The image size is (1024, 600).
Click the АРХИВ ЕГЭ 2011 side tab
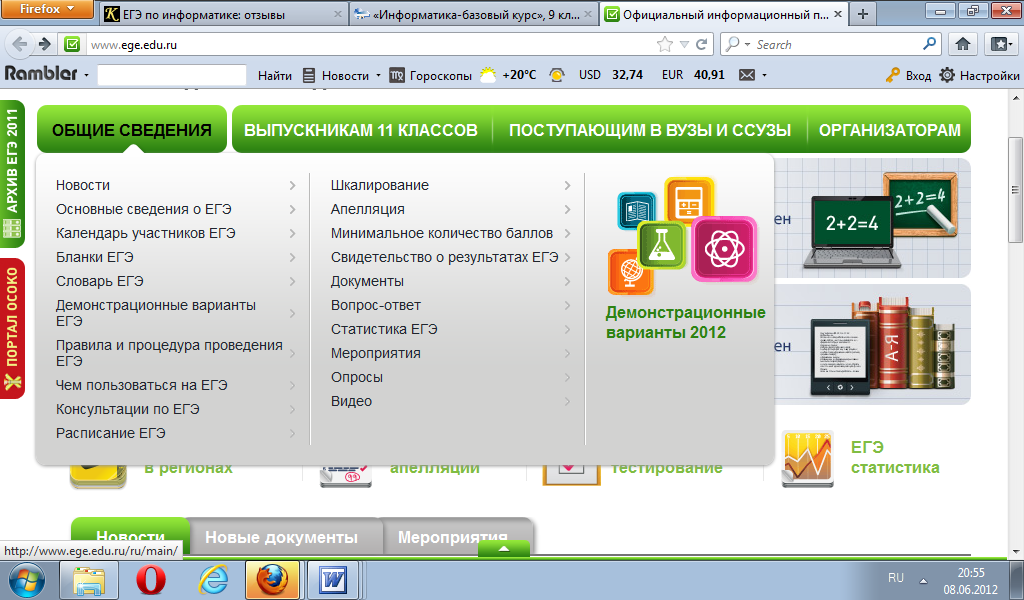click(x=12, y=174)
